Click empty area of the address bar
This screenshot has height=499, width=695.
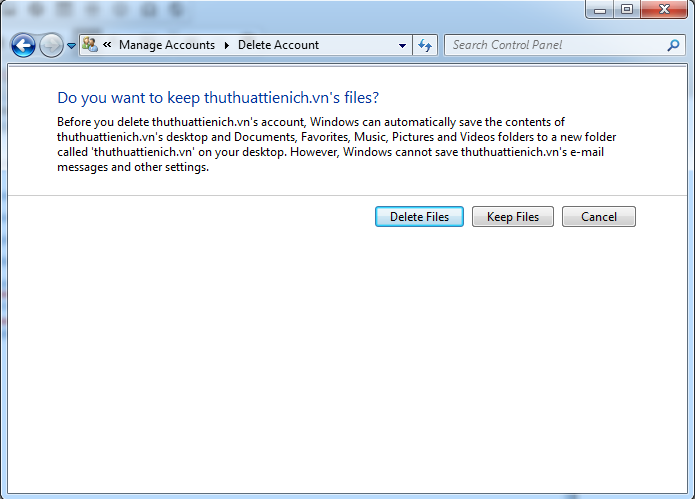click(x=360, y=45)
